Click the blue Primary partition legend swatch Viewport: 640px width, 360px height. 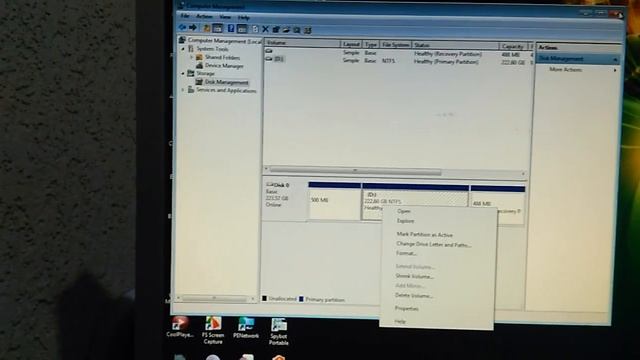tap(301, 299)
